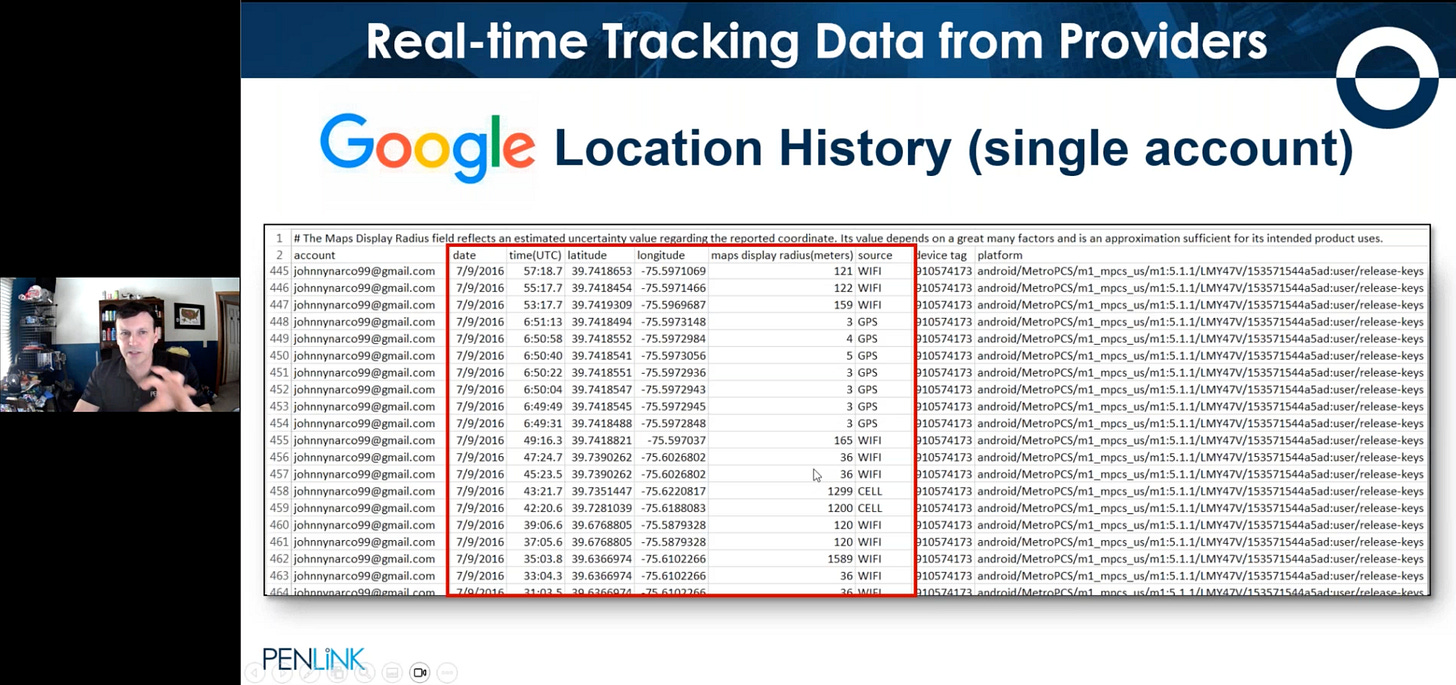Select the 'account' column header
The height and width of the screenshot is (685, 1456).
pos(314,255)
